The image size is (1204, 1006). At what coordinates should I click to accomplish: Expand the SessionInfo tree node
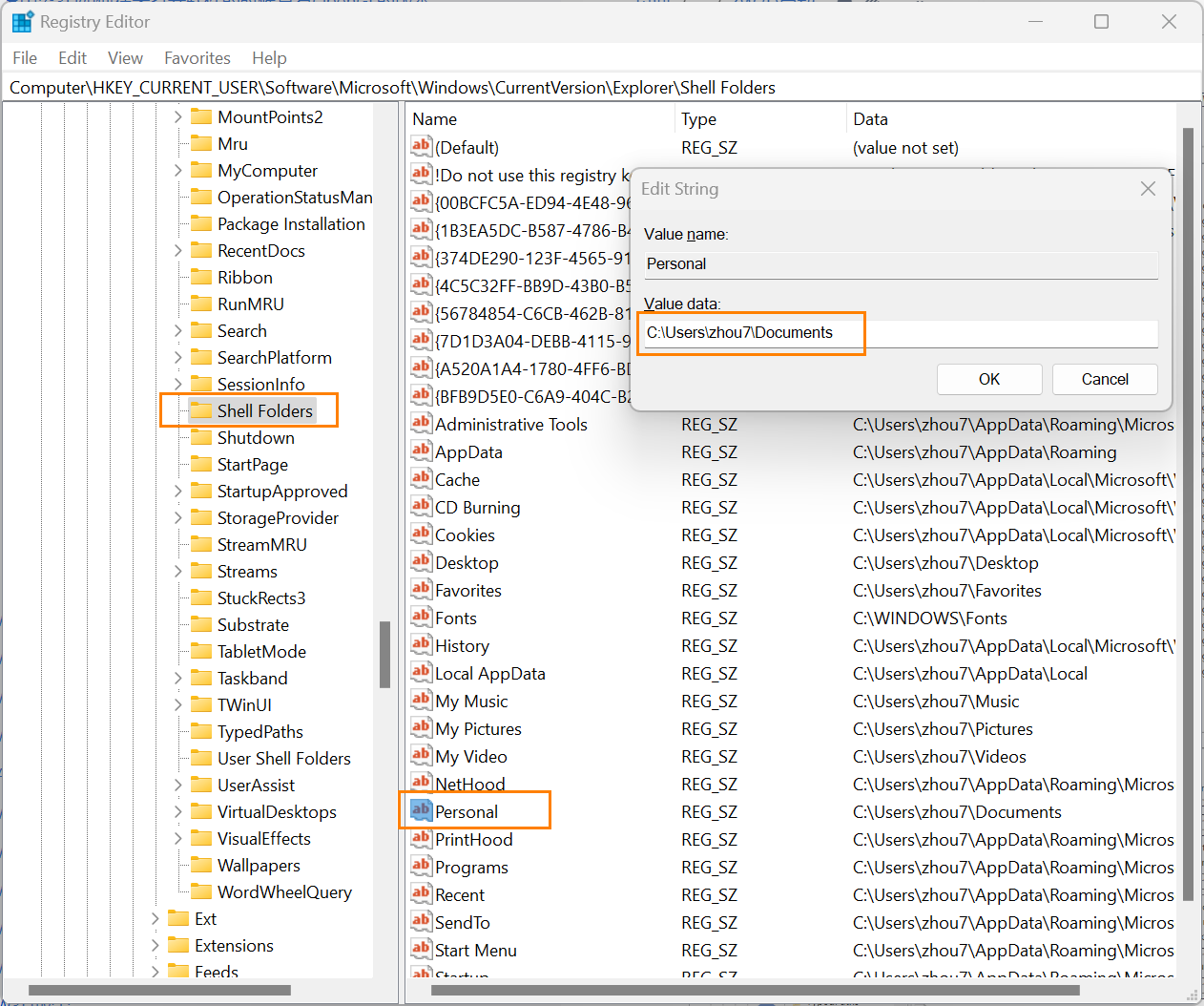tap(178, 385)
